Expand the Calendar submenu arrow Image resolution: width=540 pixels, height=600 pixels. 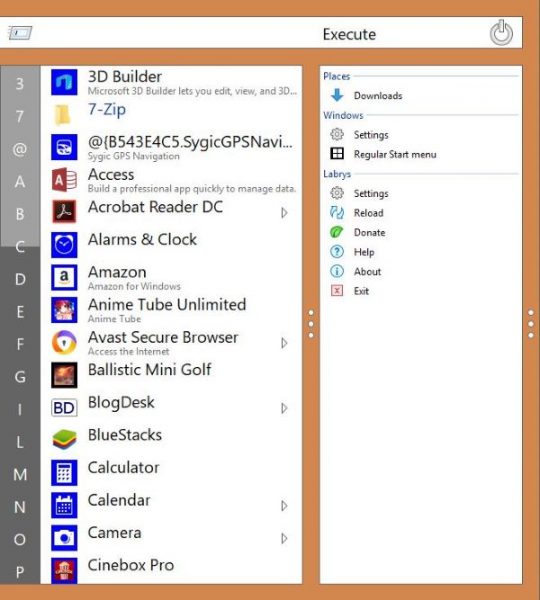click(284, 506)
